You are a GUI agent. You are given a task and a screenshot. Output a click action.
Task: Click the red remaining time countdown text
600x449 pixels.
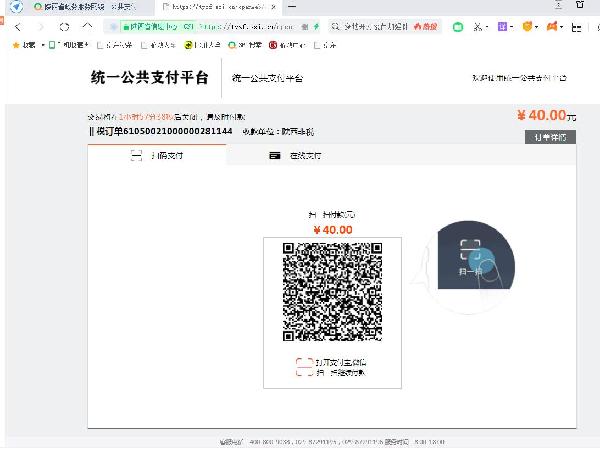pos(146,117)
